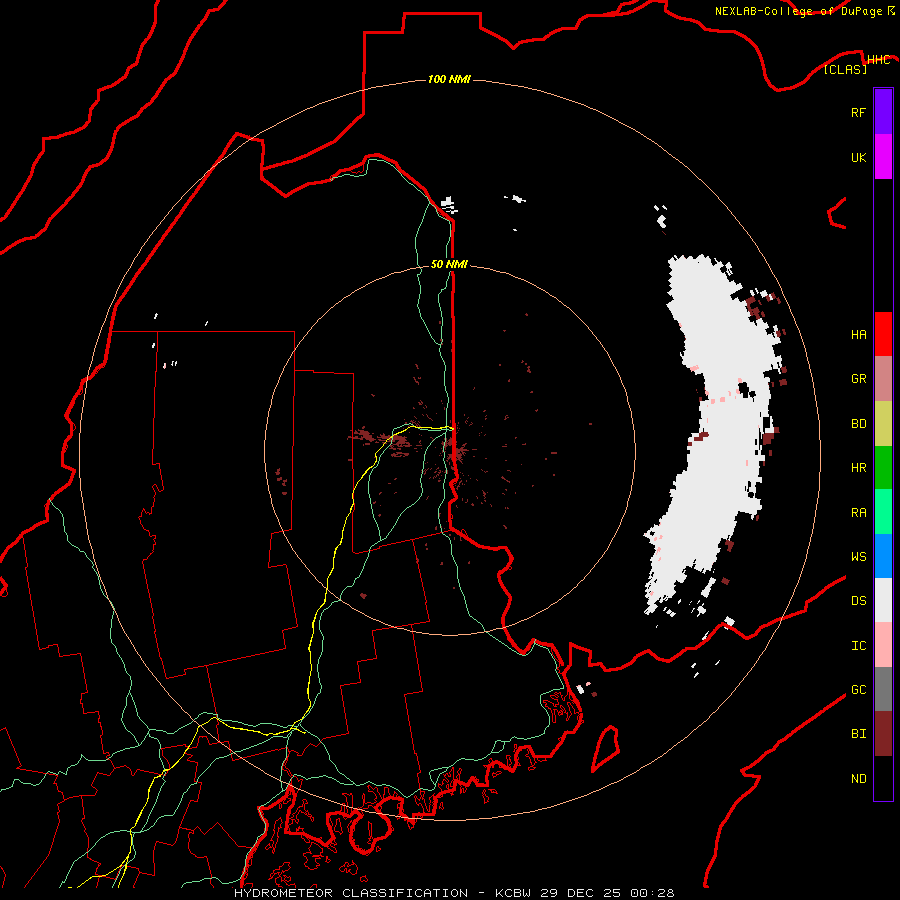Select the BD yellow legend block
The width and height of the screenshot is (900, 900).
coord(883,424)
